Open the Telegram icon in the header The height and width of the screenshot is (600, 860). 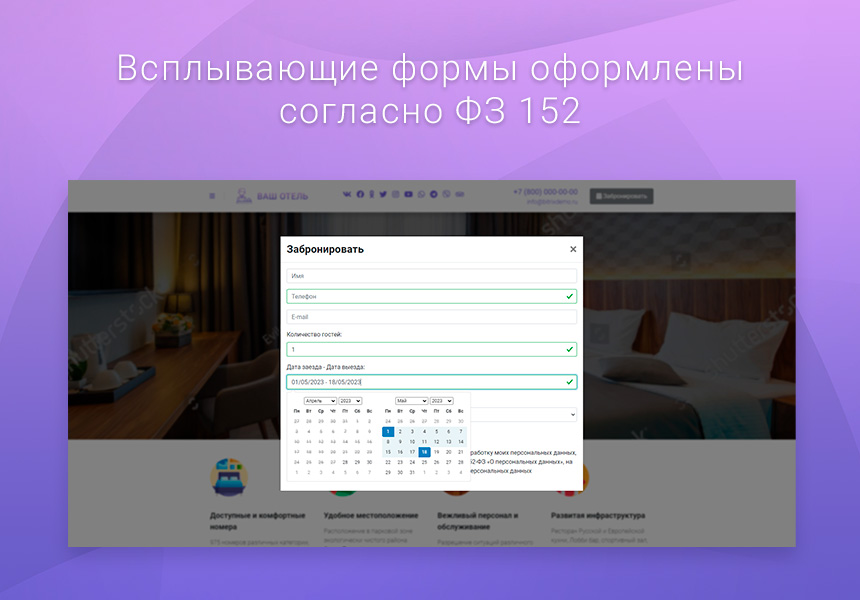coord(433,195)
